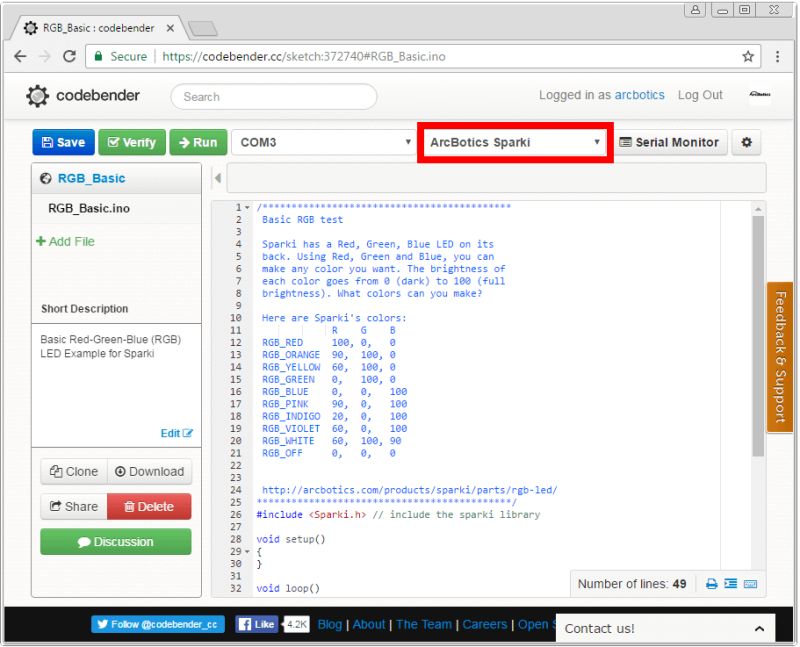Close the RGB_Basic browser tab
Viewport: 800px width, 647px height.
pyautogui.click(x=170, y=28)
